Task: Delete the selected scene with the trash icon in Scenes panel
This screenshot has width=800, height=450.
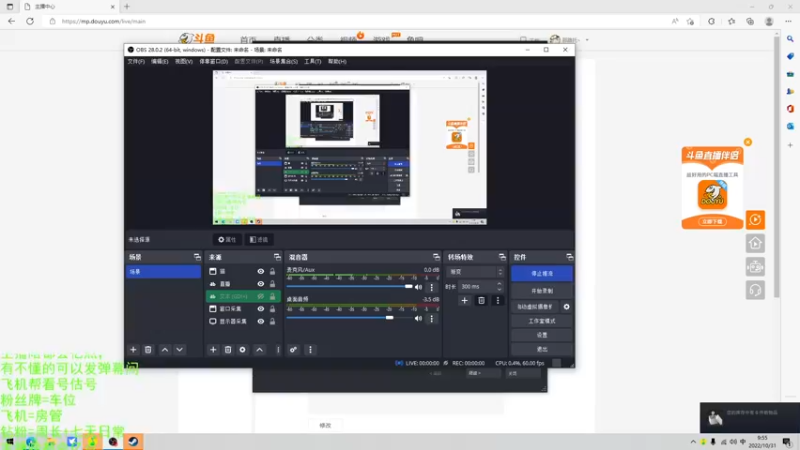Action: (148, 349)
